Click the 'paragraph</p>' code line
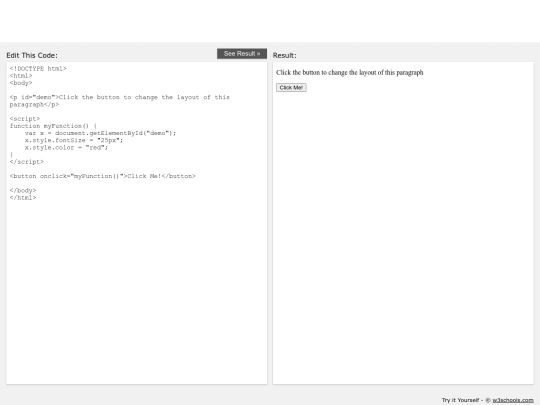This screenshot has width=540, height=405. tap(34, 104)
